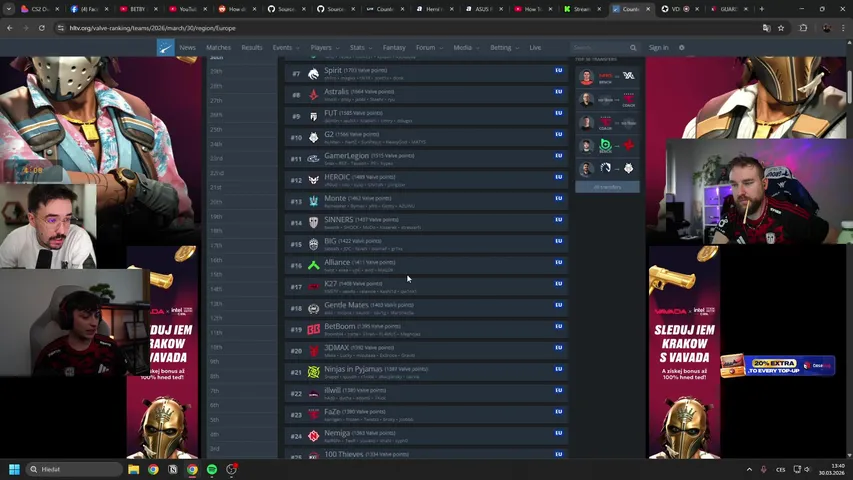Open the News menu item
The image size is (853, 480).
pyautogui.click(x=187, y=48)
